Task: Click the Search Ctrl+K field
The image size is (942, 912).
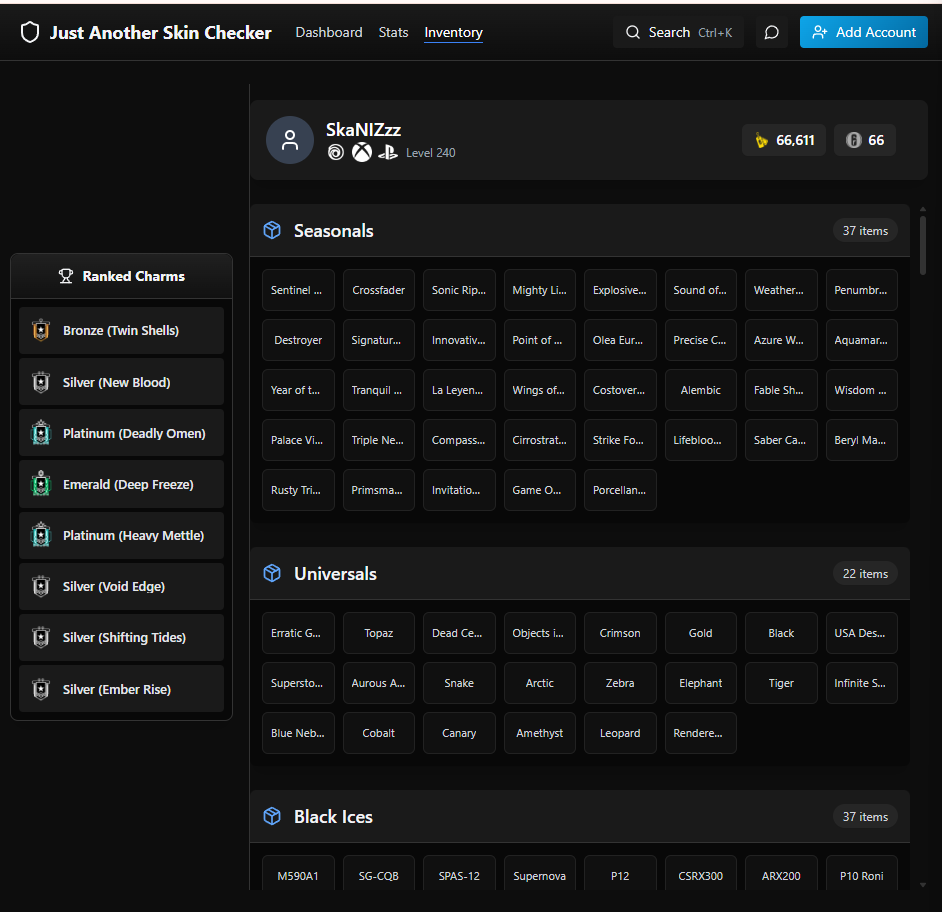Action: click(x=678, y=32)
